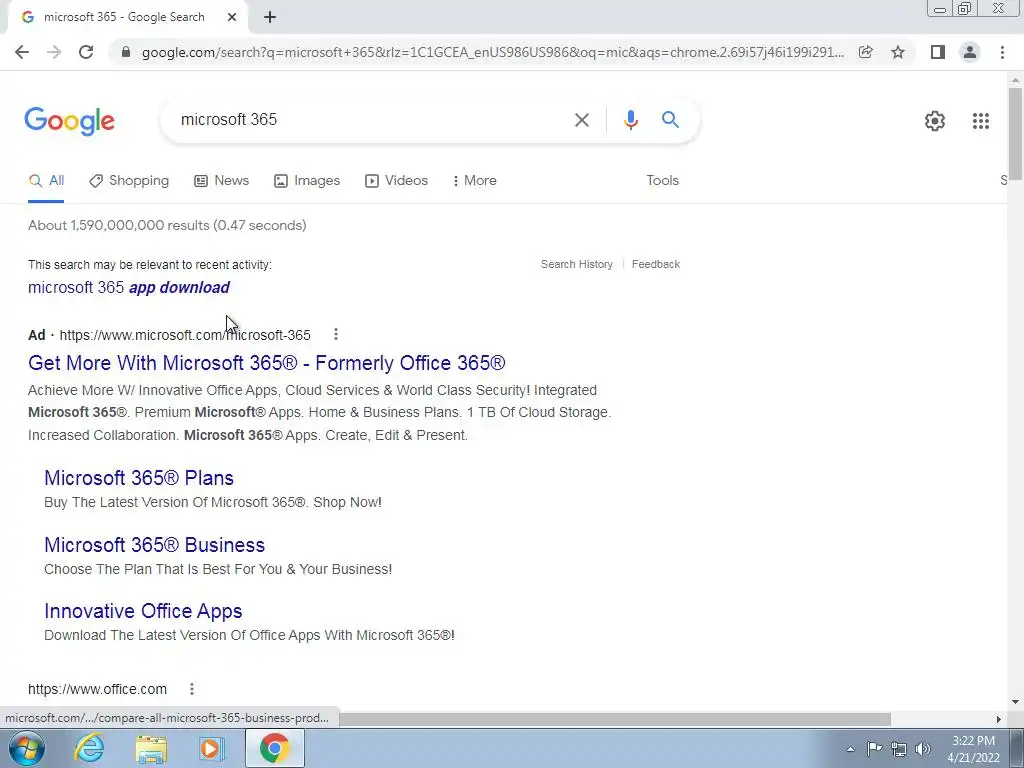
Task: Switch to the News tab
Action: pos(221,181)
